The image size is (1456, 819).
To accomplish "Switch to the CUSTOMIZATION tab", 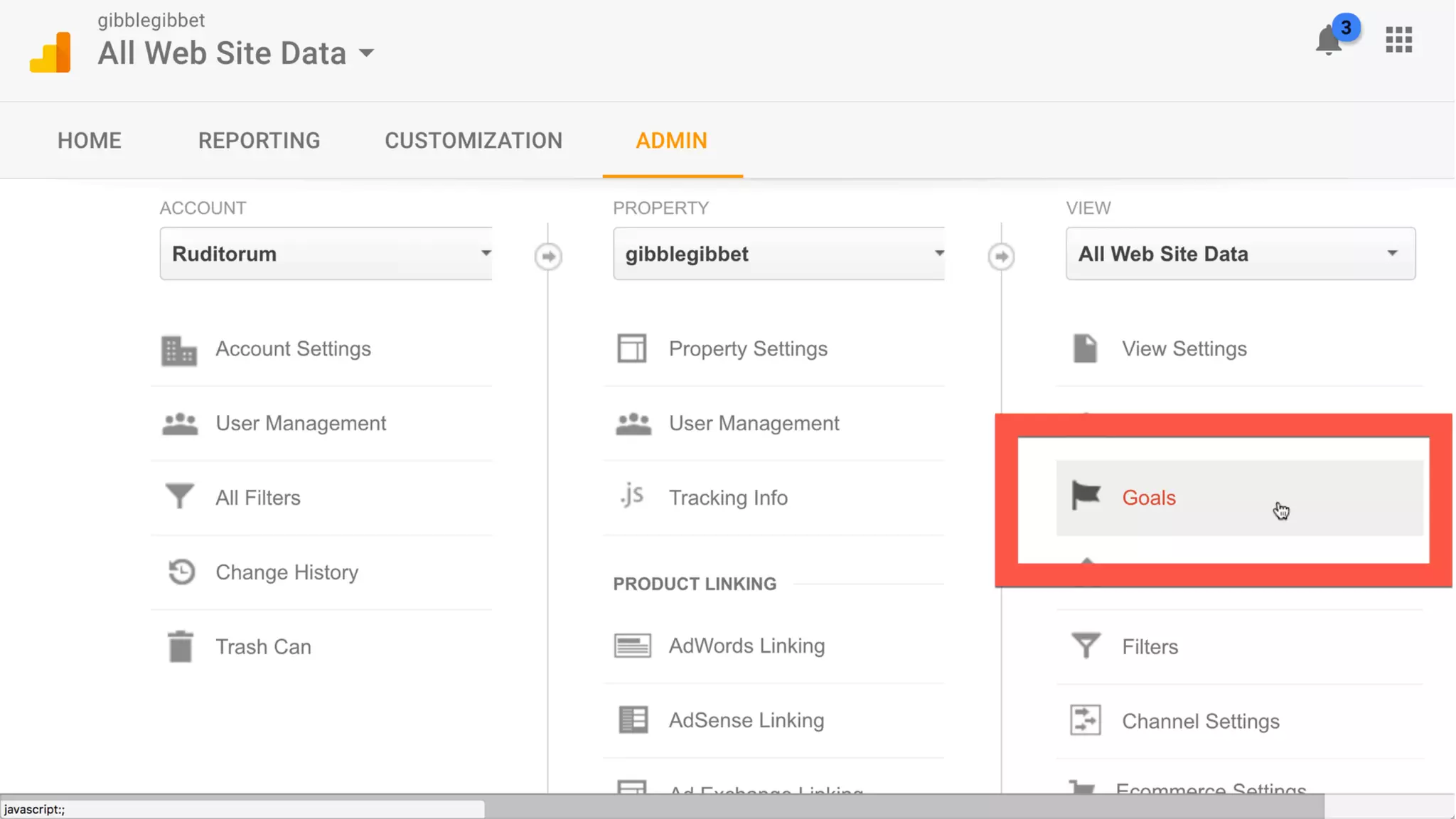I will click(473, 141).
